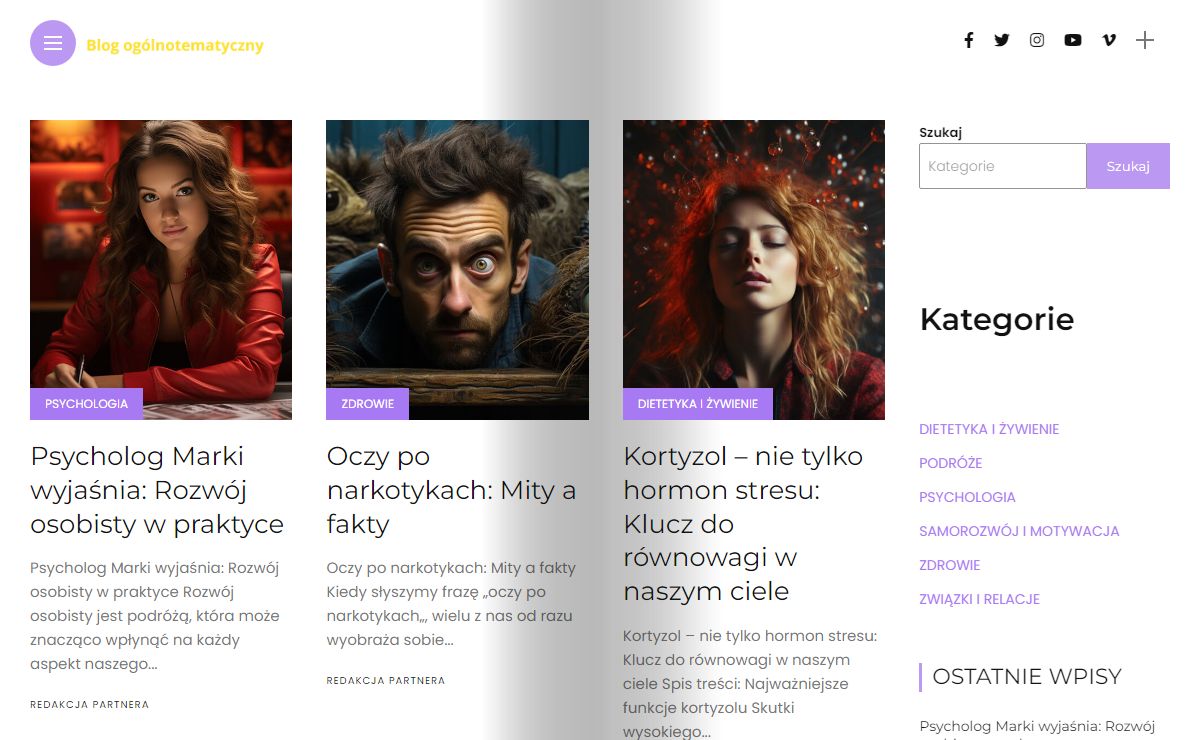
Task: Click the plus icon in header
Action: [x=1145, y=40]
